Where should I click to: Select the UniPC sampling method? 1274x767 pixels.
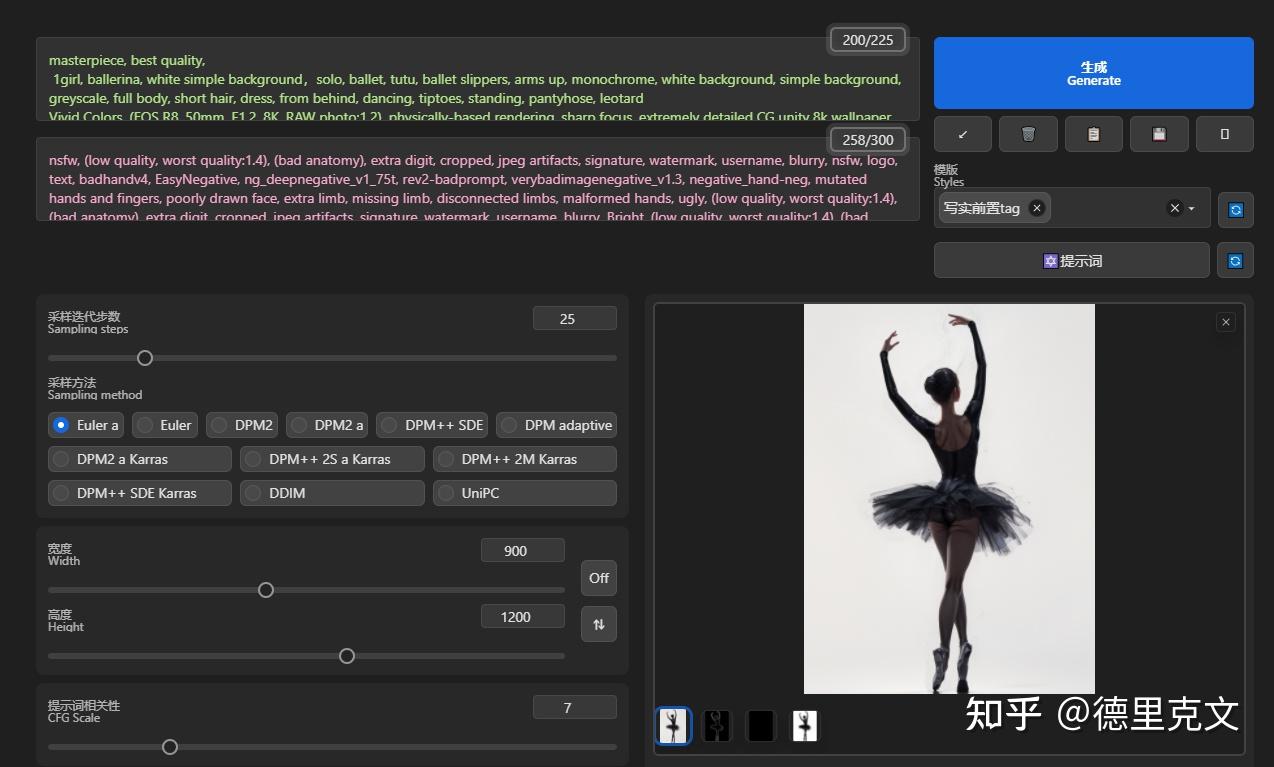click(x=524, y=493)
